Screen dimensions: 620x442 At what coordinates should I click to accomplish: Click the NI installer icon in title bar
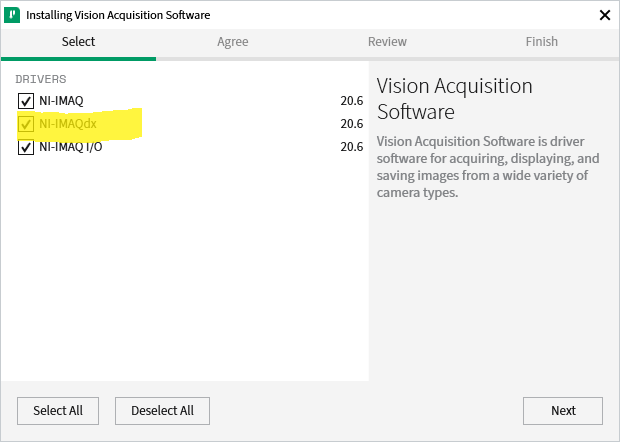coord(11,15)
